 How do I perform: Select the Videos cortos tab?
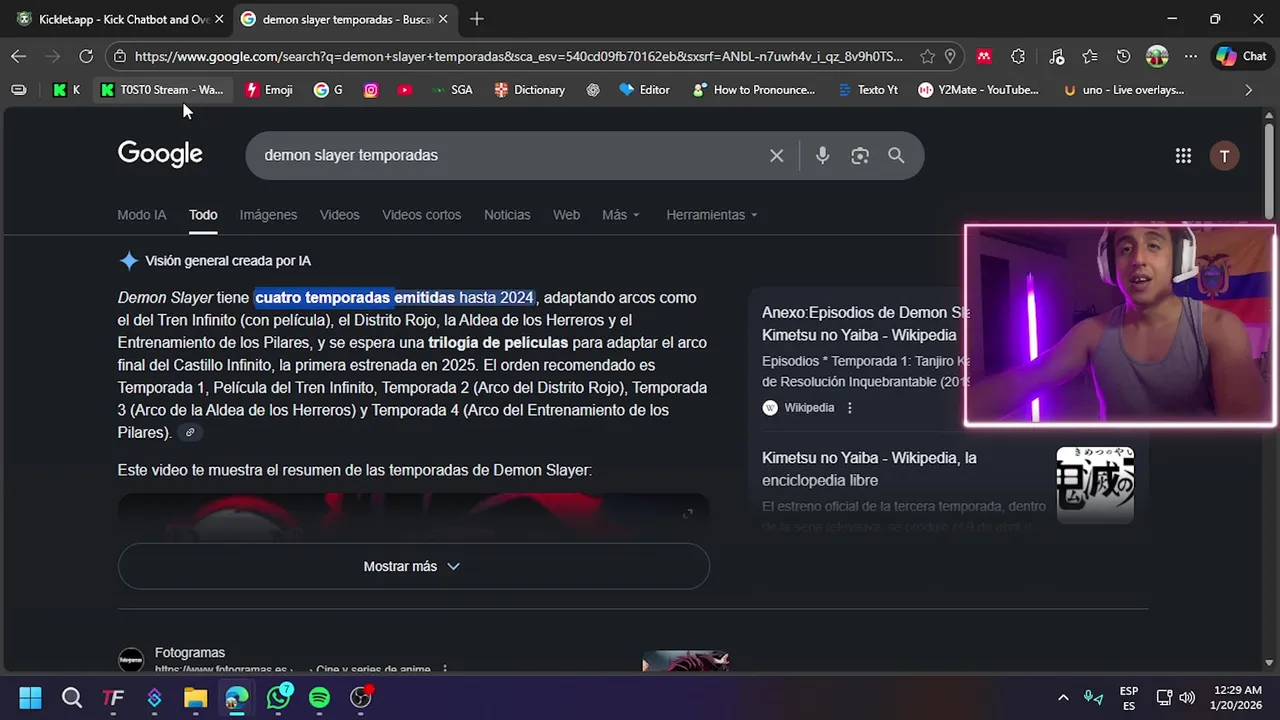pos(421,215)
